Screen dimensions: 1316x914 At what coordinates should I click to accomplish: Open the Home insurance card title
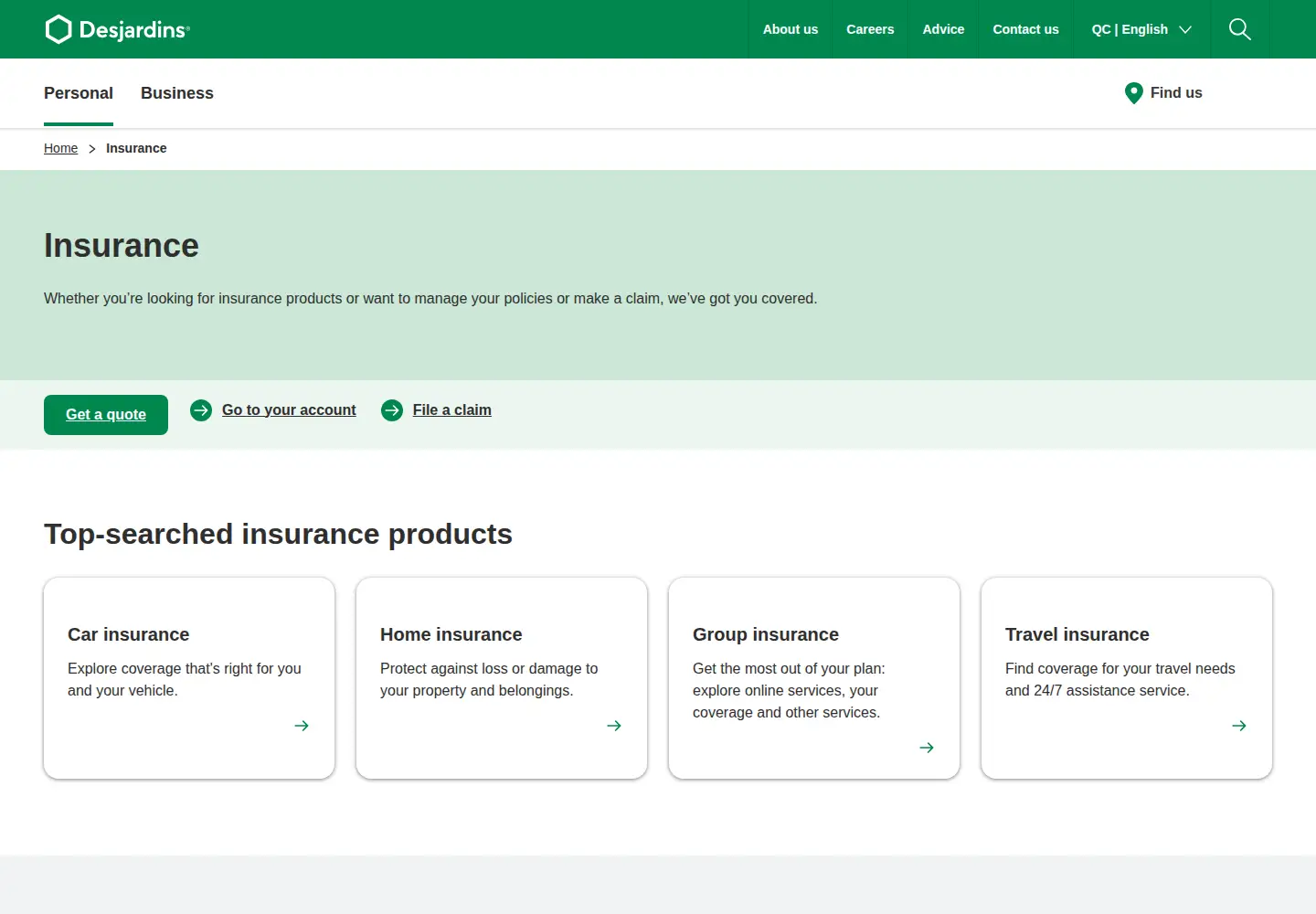coord(451,634)
